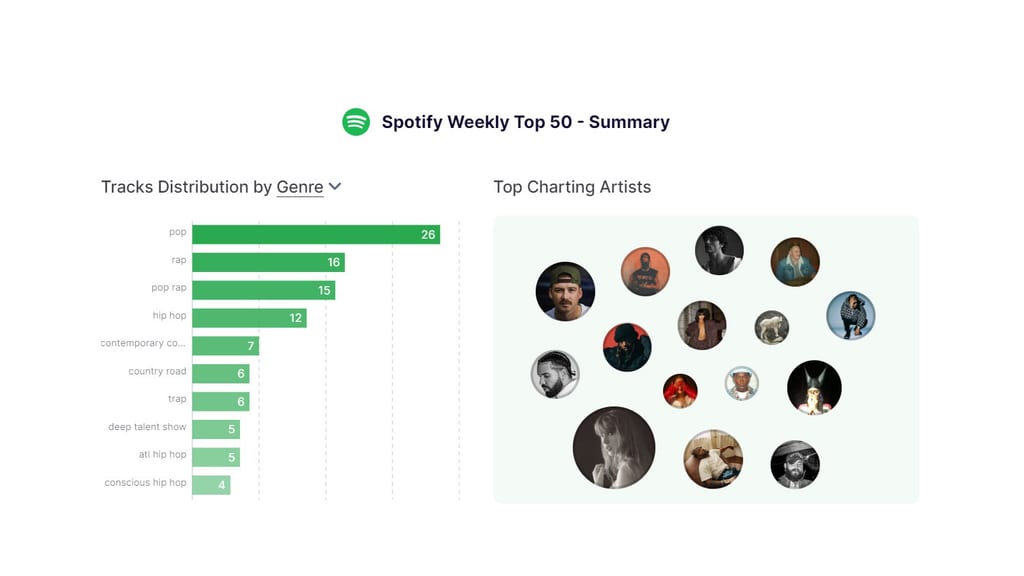Select the small white-hat artist avatar
The height and width of the screenshot is (576, 1024).
(741, 384)
